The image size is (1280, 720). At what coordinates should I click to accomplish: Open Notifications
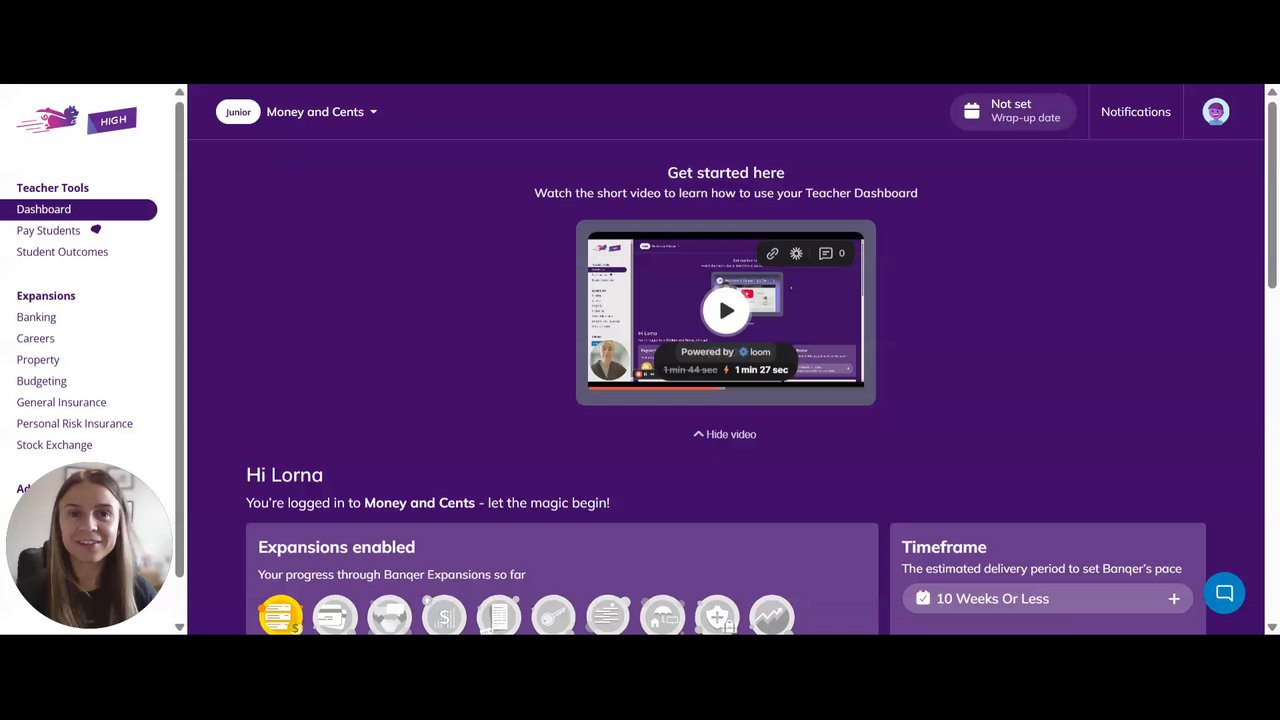coord(1135,112)
